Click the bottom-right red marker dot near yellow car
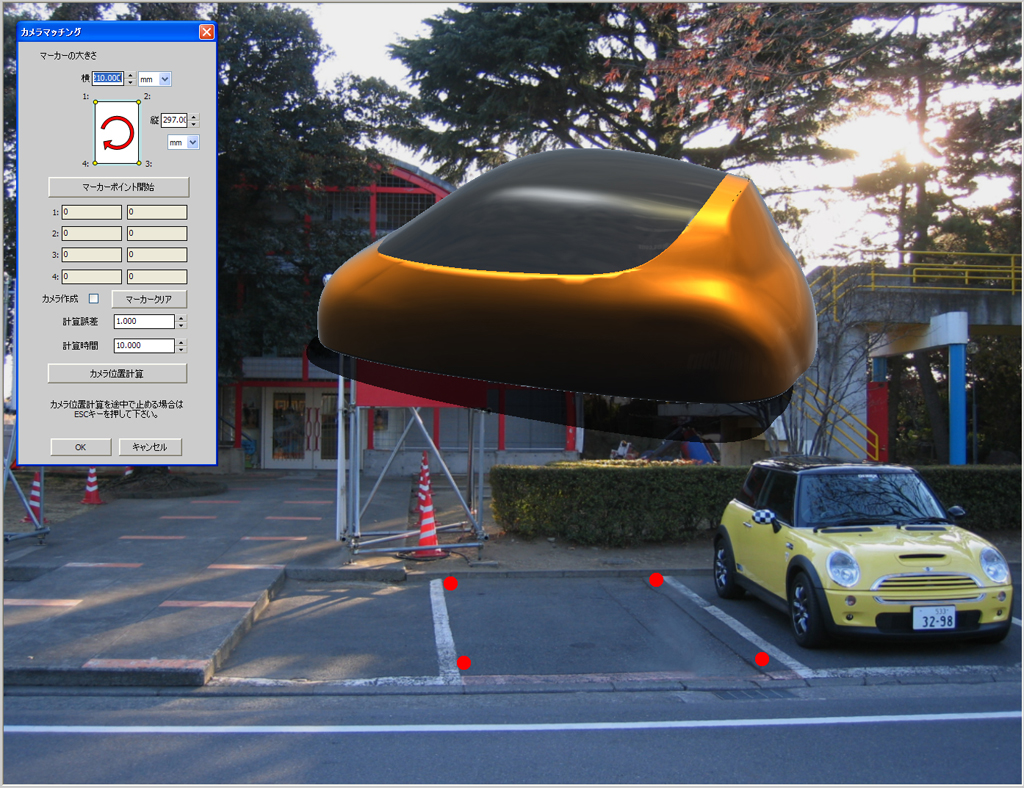1024x788 pixels. [762, 658]
